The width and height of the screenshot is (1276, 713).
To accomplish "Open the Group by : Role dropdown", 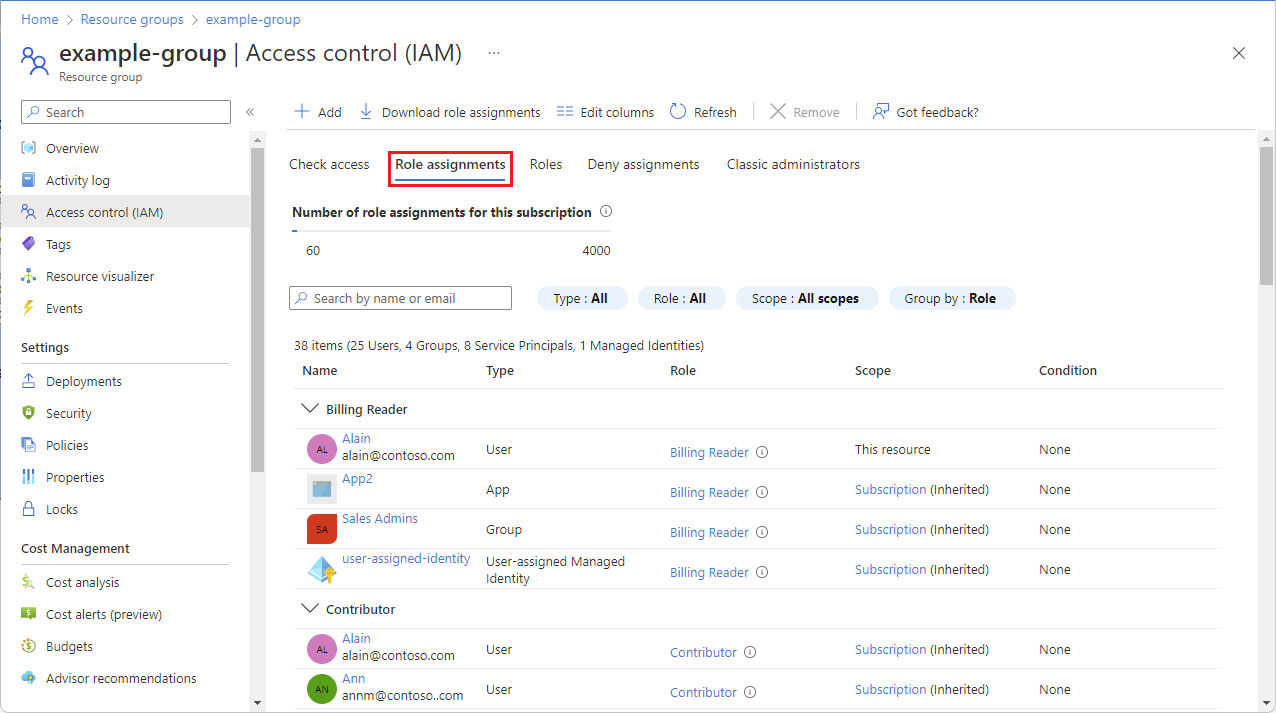I will [x=951, y=297].
